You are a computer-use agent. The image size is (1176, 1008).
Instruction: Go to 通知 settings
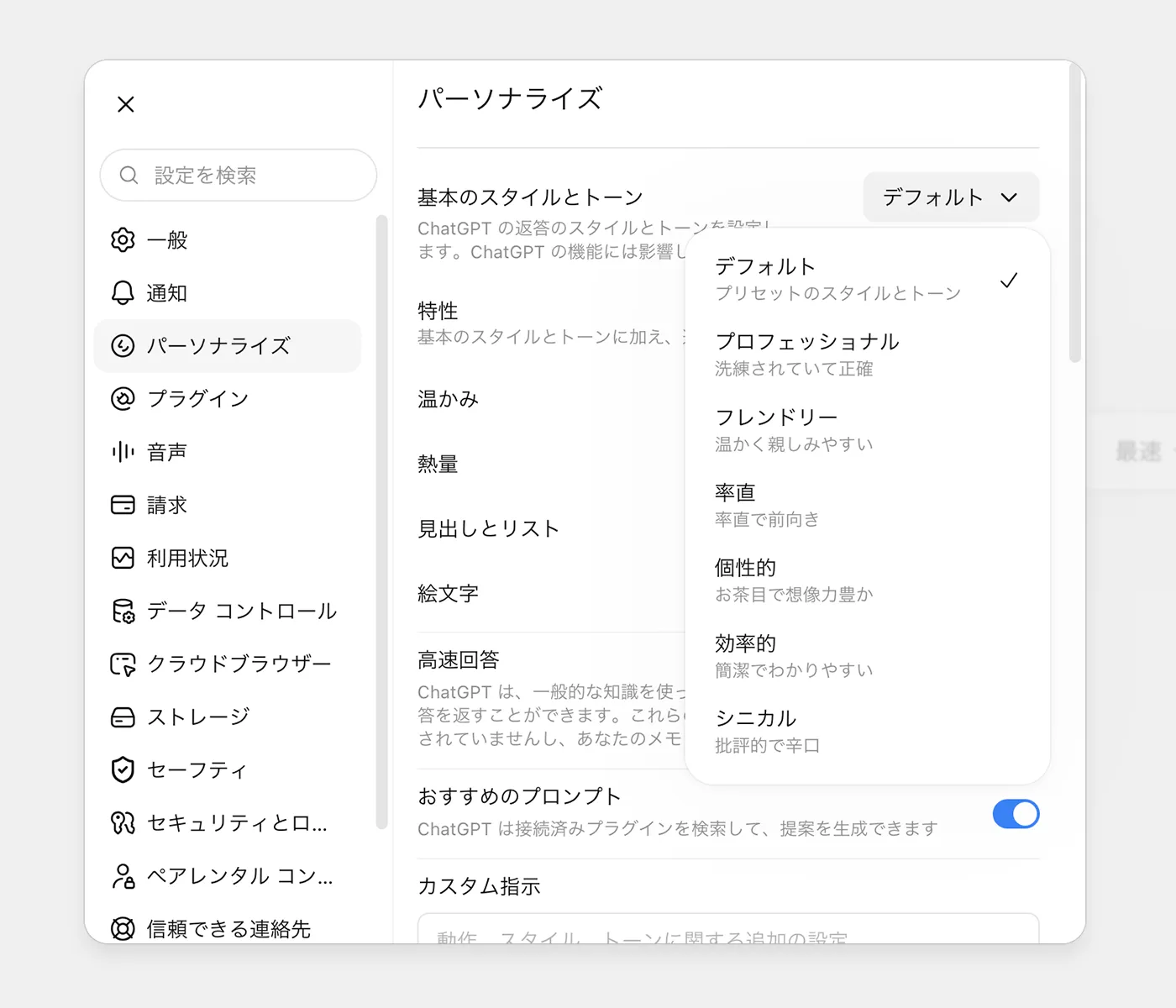[x=228, y=292]
